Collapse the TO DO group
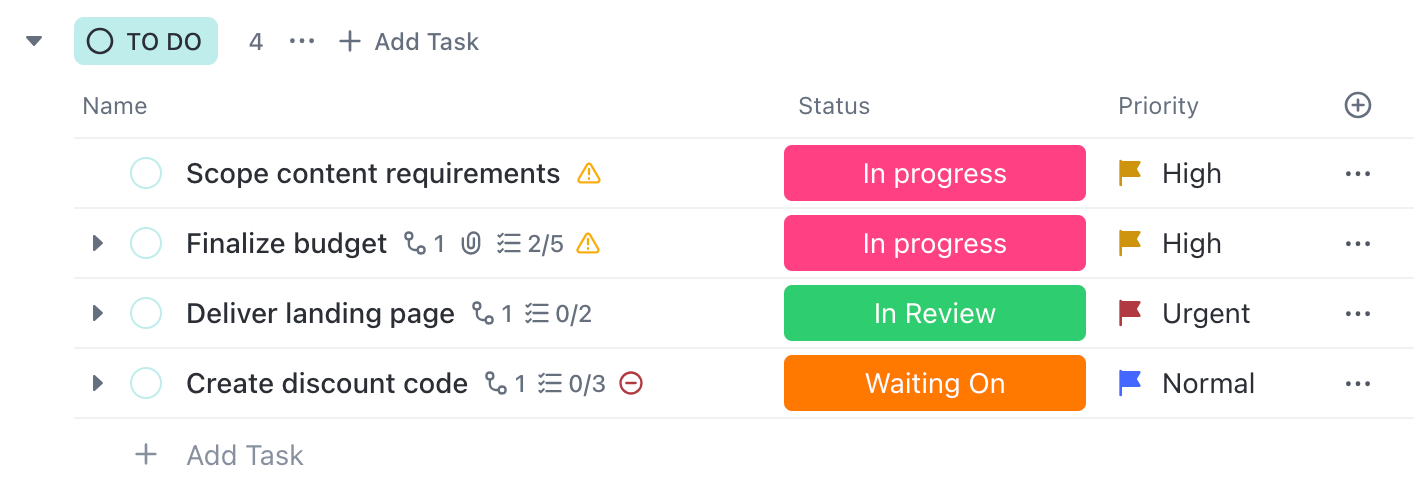 pos(35,41)
